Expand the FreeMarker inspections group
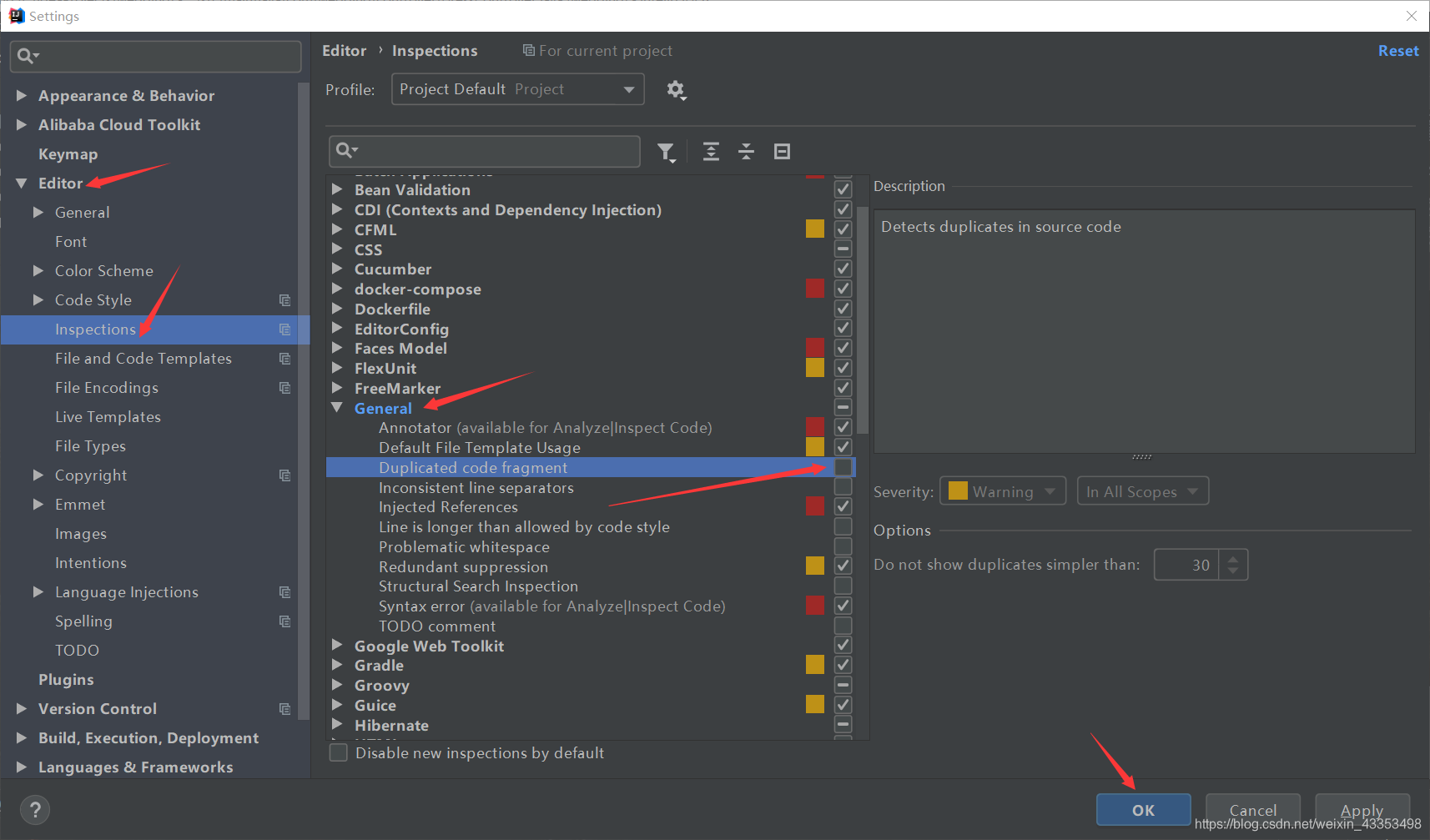The width and height of the screenshot is (1430, 840). (x=337, y=388)
